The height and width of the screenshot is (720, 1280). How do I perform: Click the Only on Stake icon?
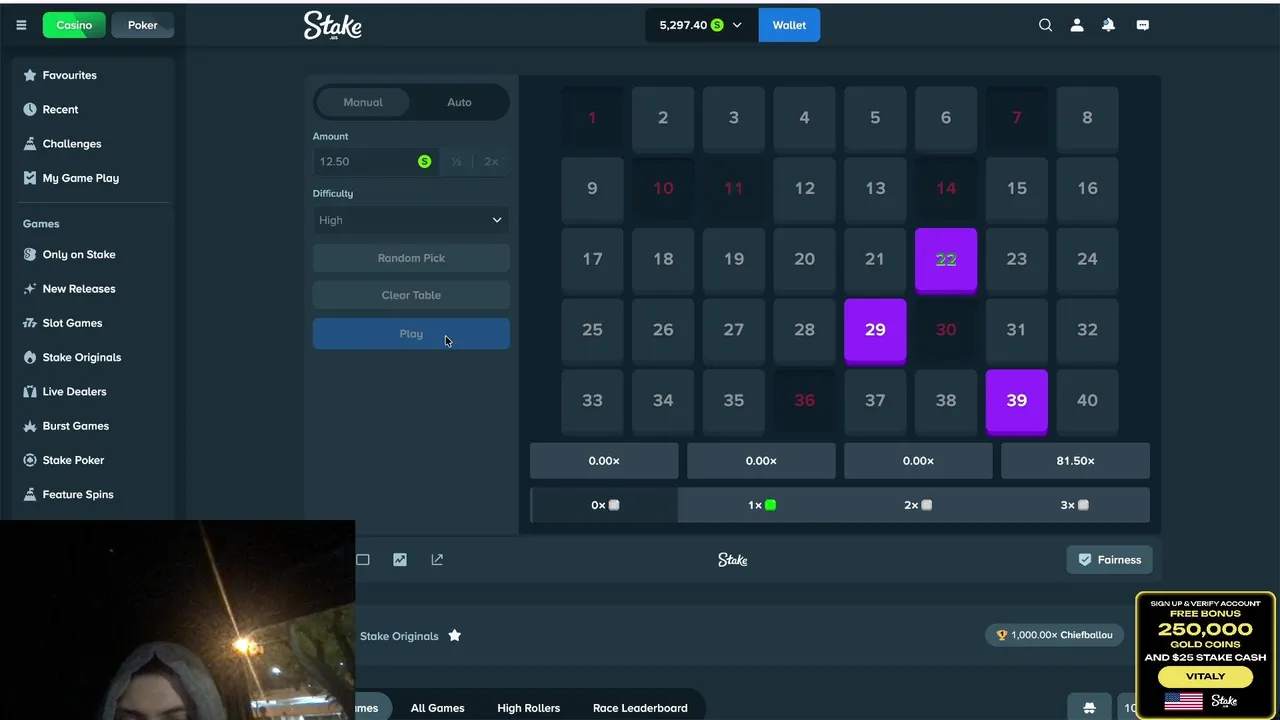[x=30, y=254]
